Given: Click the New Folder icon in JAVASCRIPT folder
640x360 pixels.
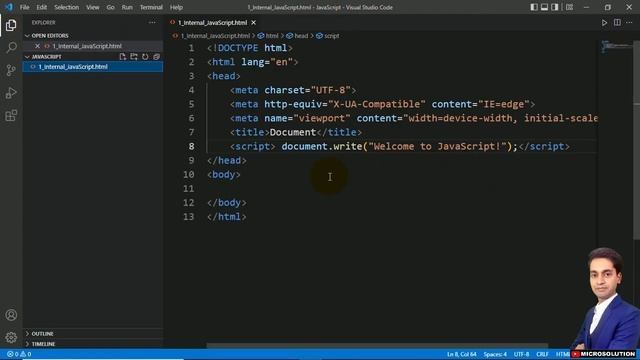Looking at the screenshot, I should tap(134, 57).
